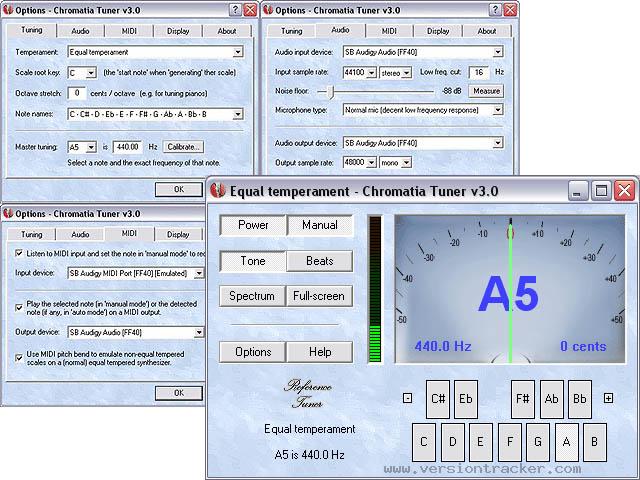Toggle the Tone button
This screenshot has height=480, width=640.
(x=253, y=261)
